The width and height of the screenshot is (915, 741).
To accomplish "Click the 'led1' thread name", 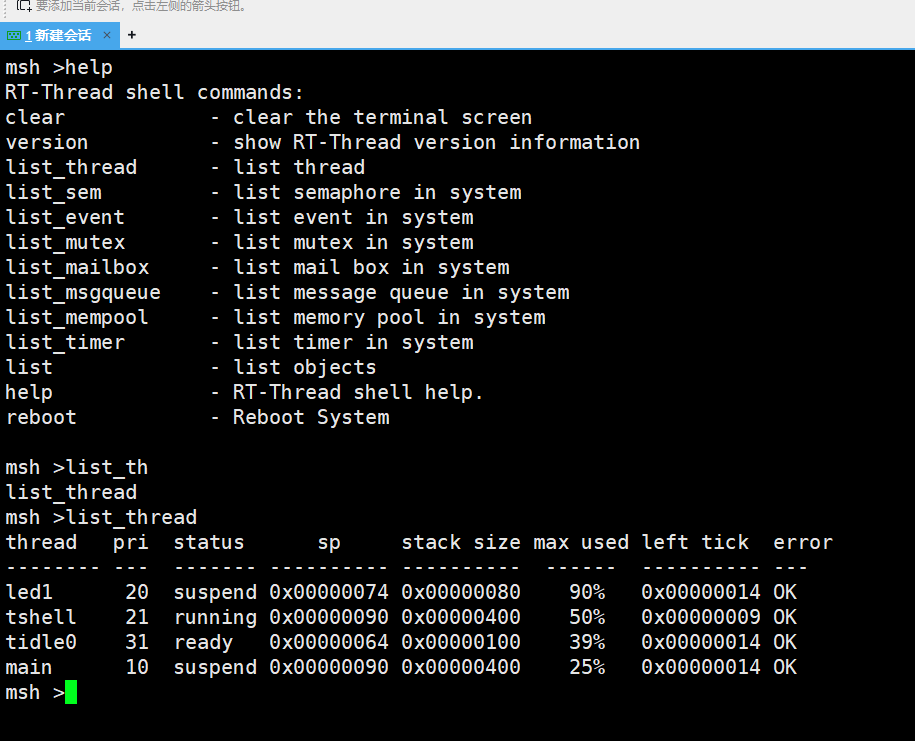I will pyautogui.click(x=29, y=592).
